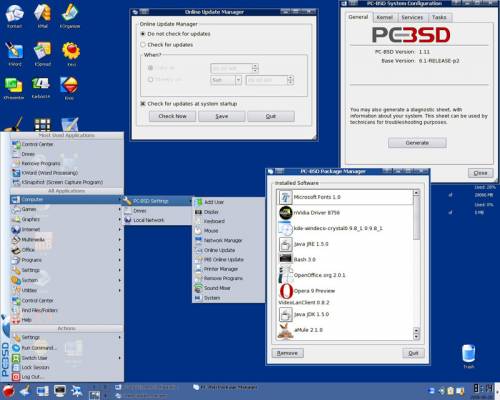Launch the KWord desktop icon

coord(14,53)
